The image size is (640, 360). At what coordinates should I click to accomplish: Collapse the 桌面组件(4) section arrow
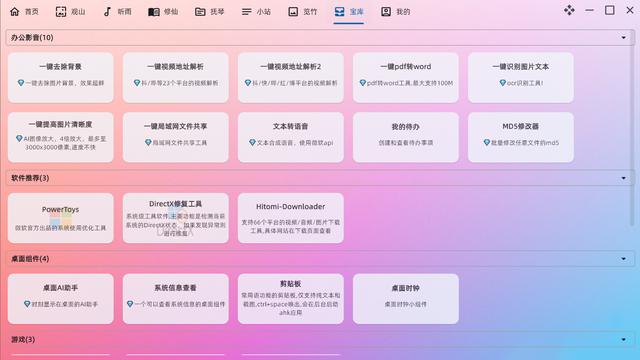[623, 259]
